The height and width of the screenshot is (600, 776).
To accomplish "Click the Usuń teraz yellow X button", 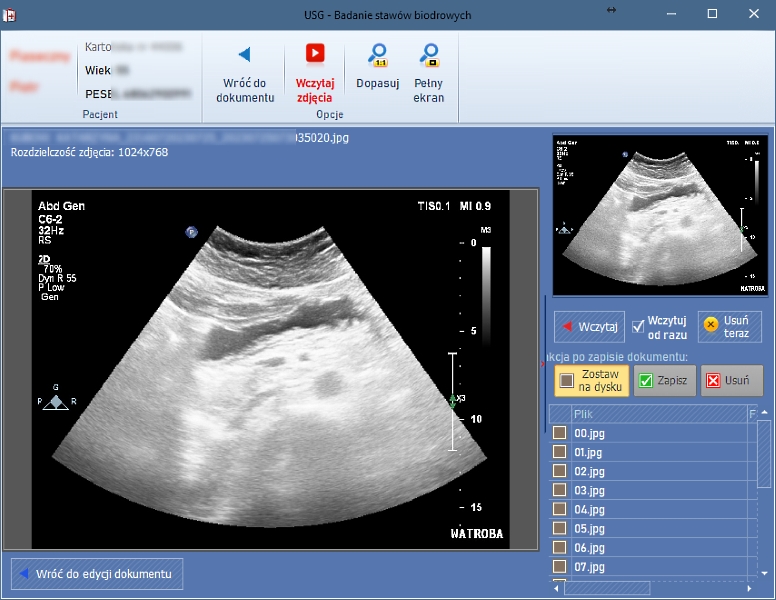I will click(730, 327).
